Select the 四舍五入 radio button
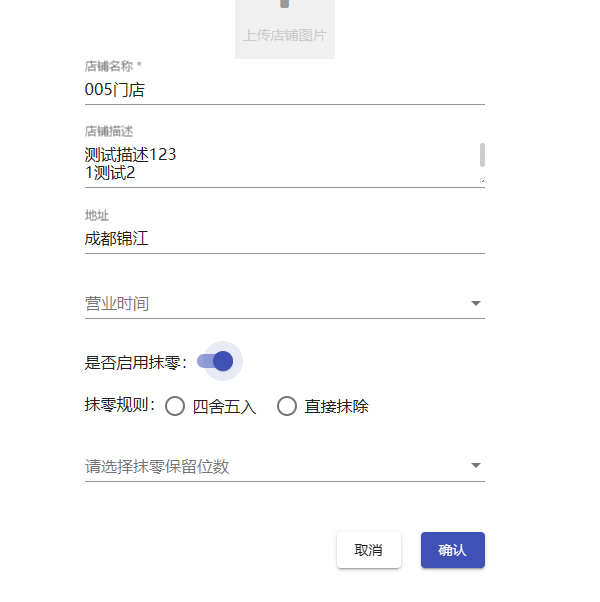 (x=175, y=406)
